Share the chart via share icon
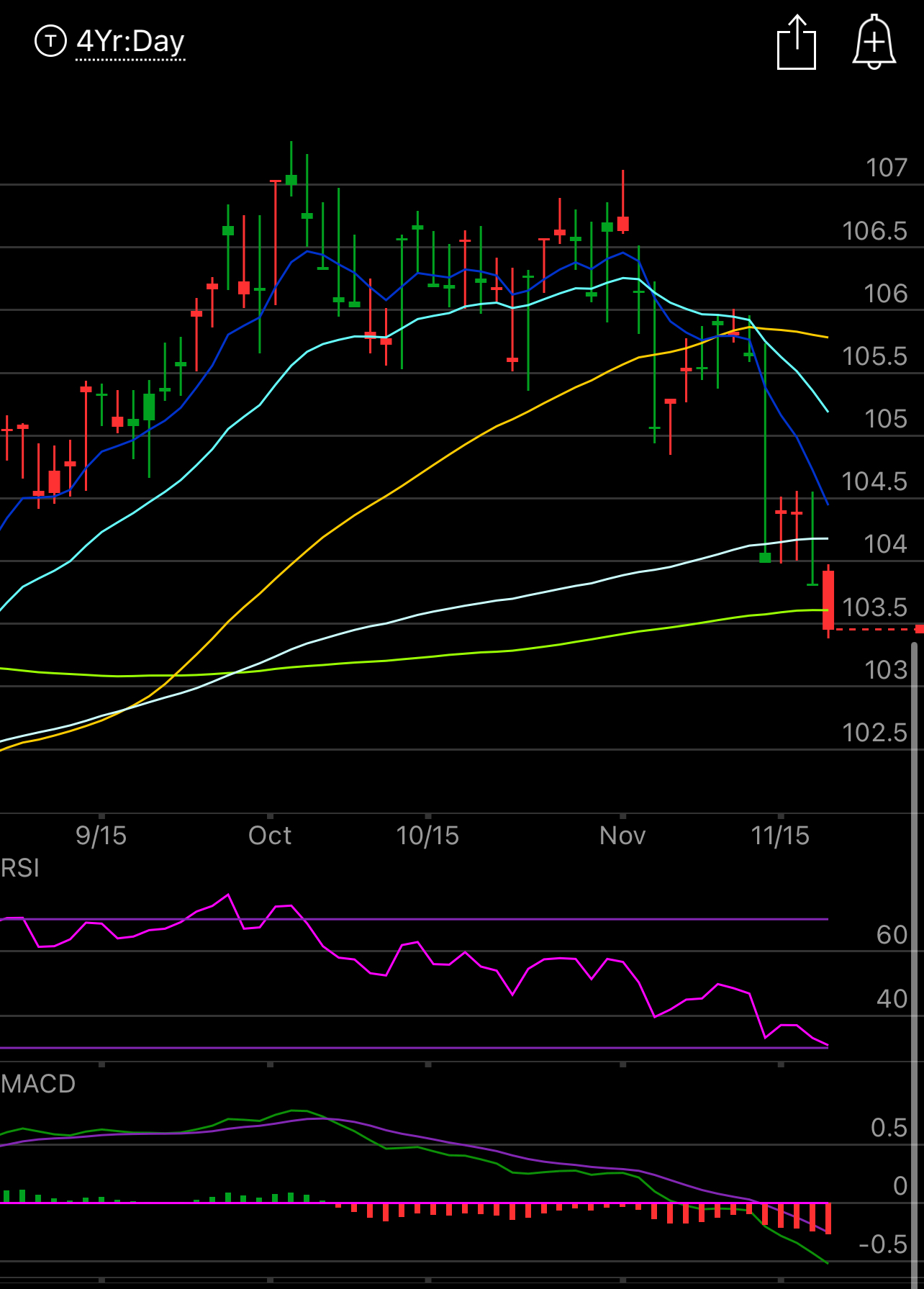Viewport: 924px width, 1289px height. [797, 42]
